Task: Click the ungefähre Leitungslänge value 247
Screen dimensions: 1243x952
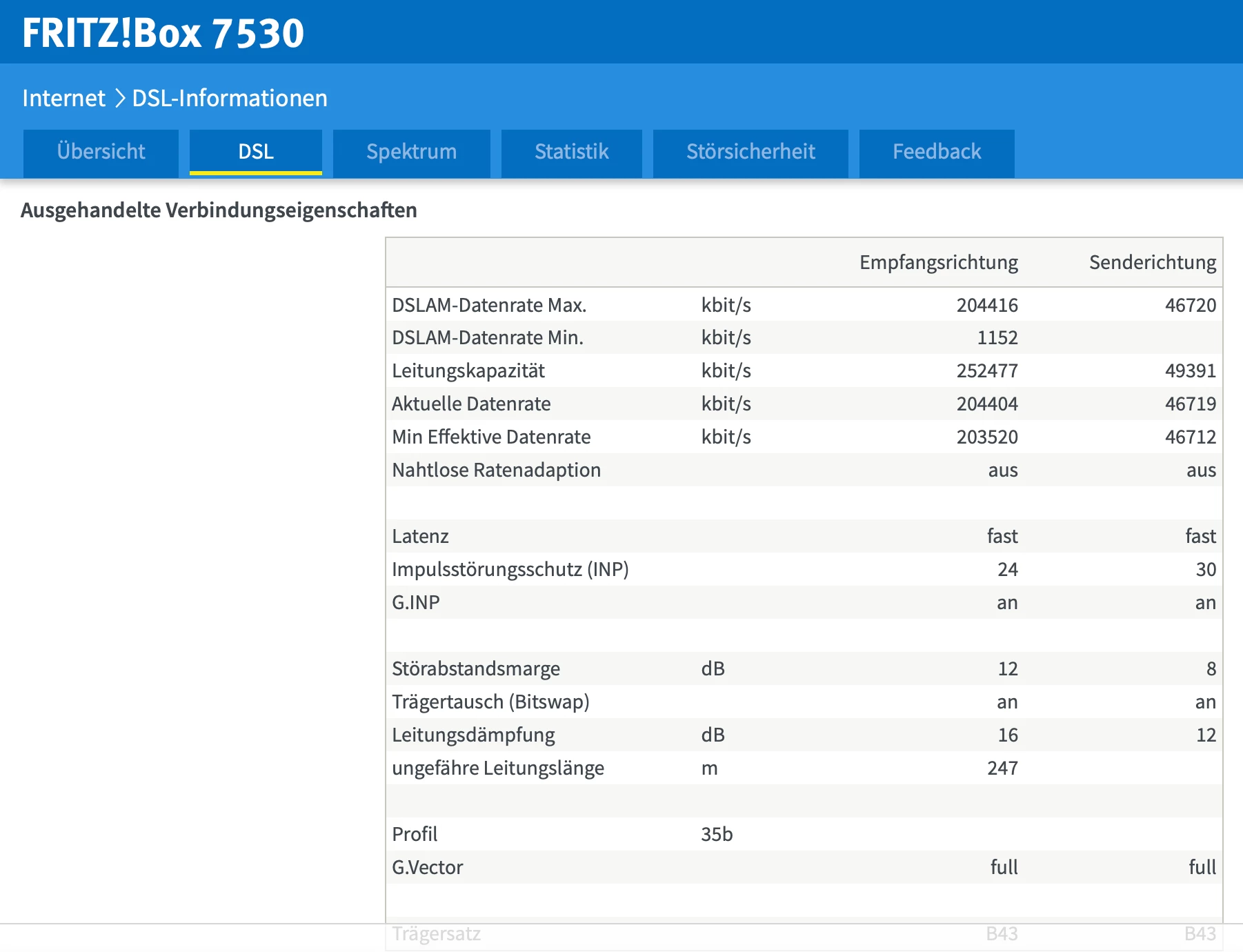Action: pyautogui.click(x=1002, y=768)
